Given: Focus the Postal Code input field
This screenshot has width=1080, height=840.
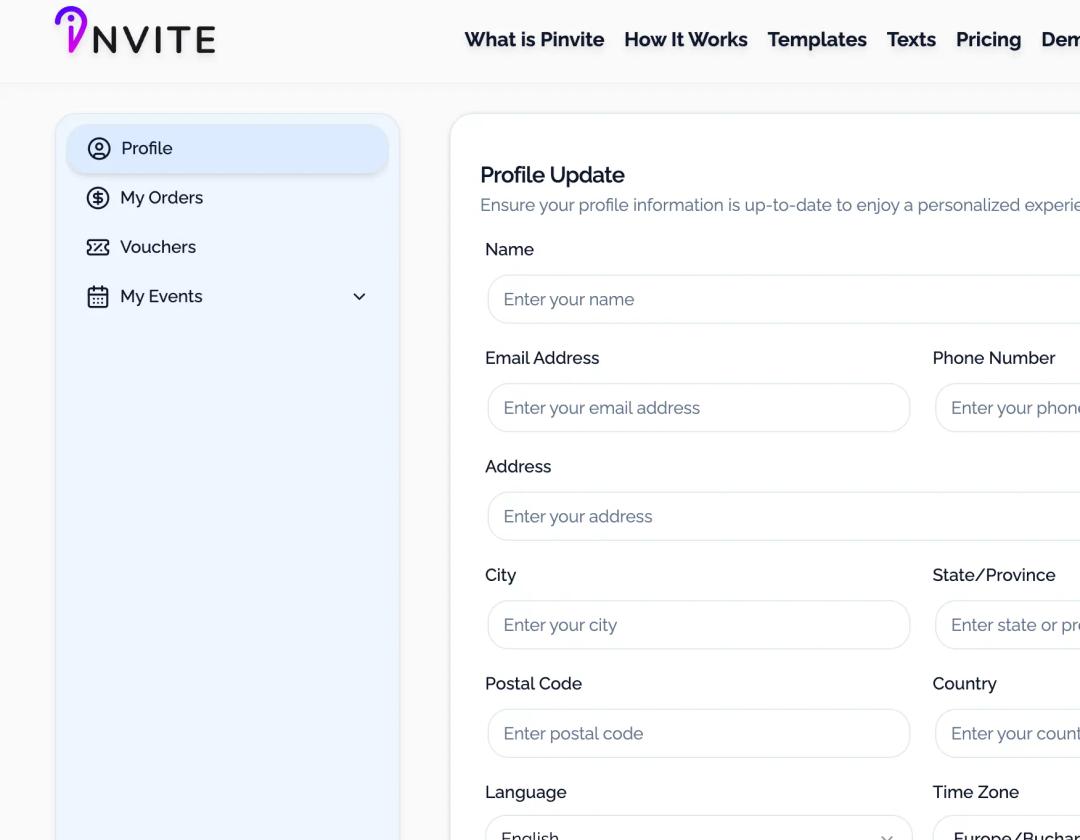Looking at the screenshot, I should [x=698, y=734].
